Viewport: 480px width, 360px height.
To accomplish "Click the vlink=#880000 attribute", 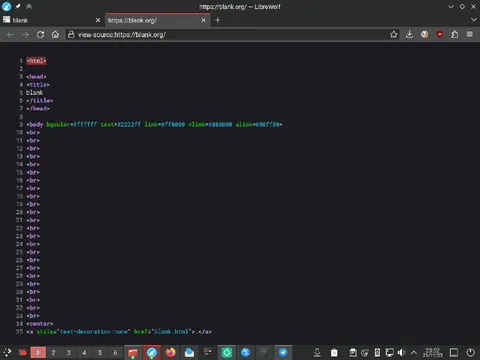I will 210,124.
